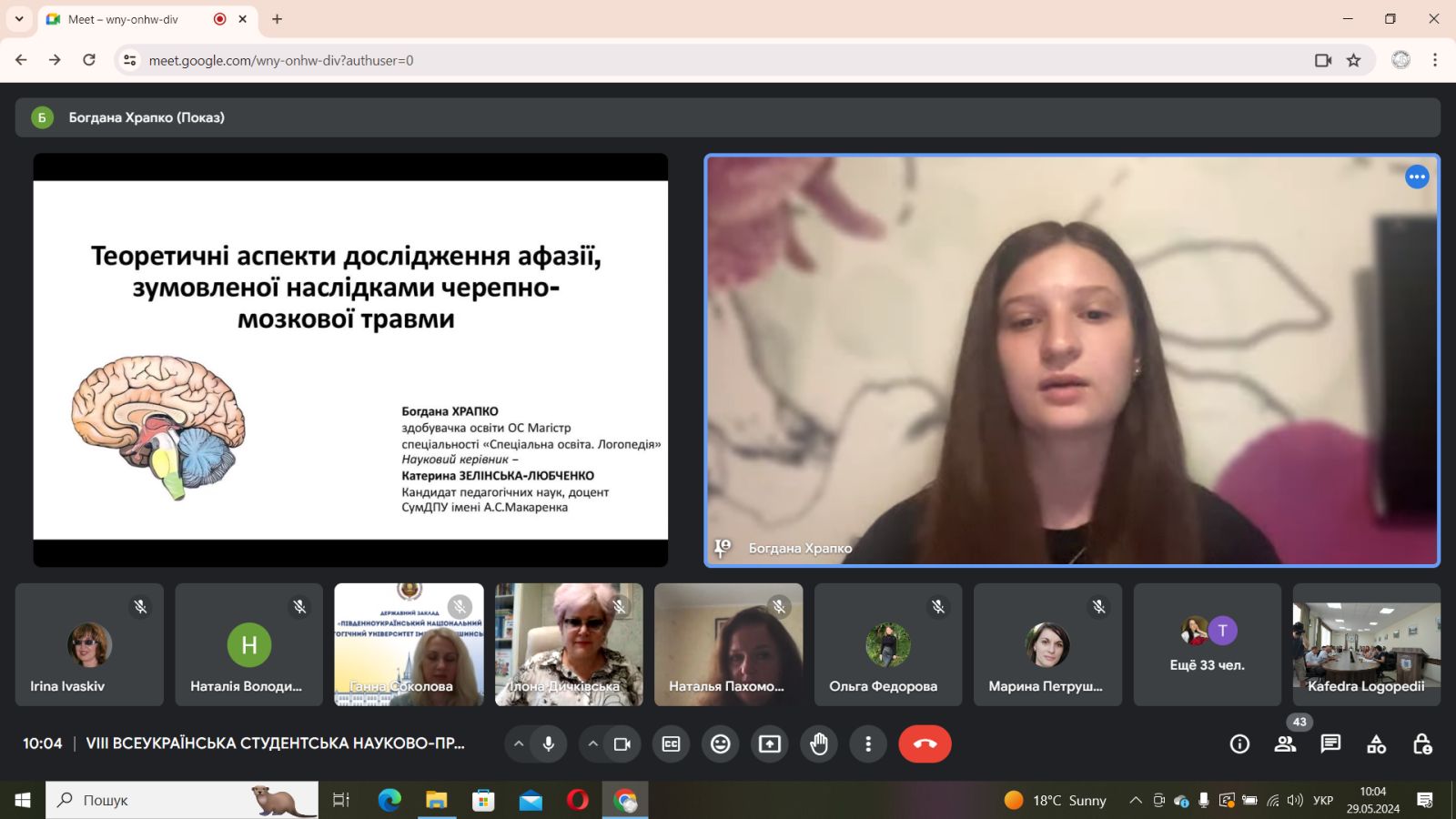Image resolution: width=1456 pixels, height=819 pixels.
Task: Open File Explorer from the taskbar
Action: [x=436, y=801]
